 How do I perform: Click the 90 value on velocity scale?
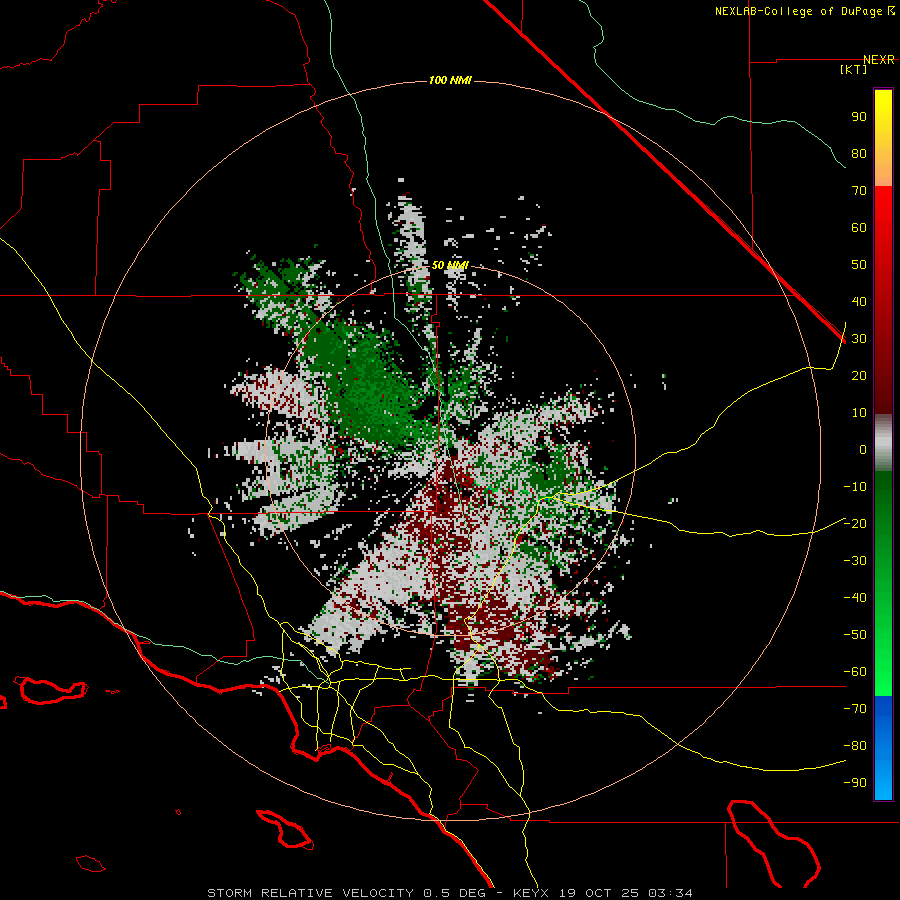coord(859,117)
